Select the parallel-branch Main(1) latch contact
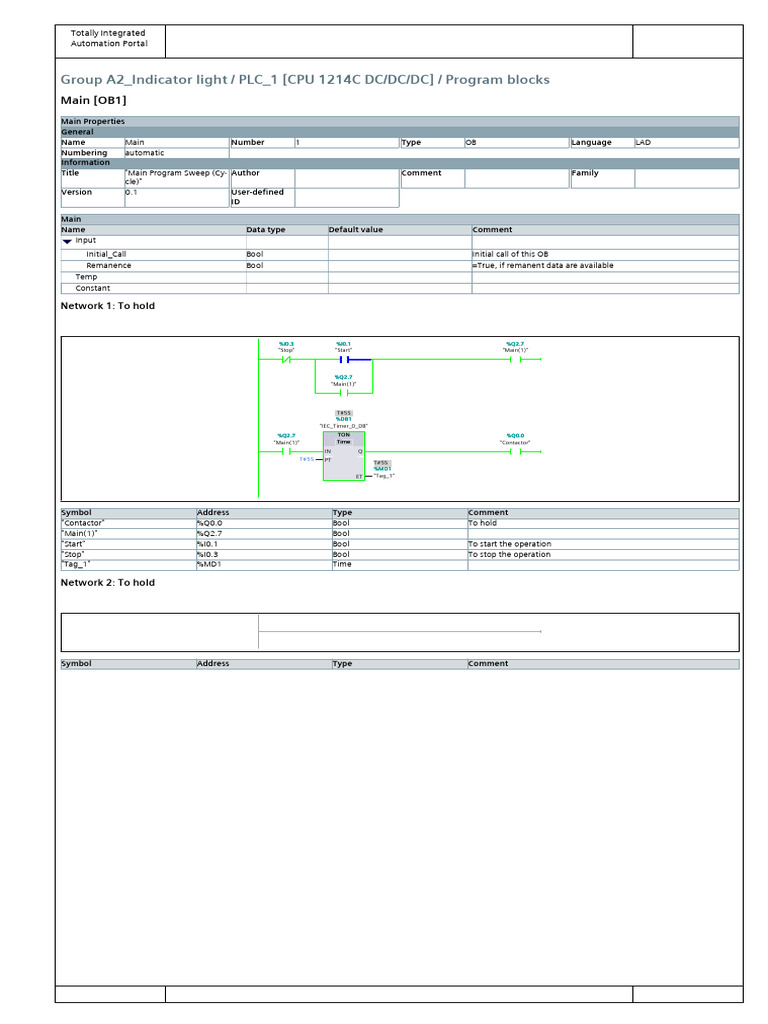768x1024 pixels. click(344, 393)
